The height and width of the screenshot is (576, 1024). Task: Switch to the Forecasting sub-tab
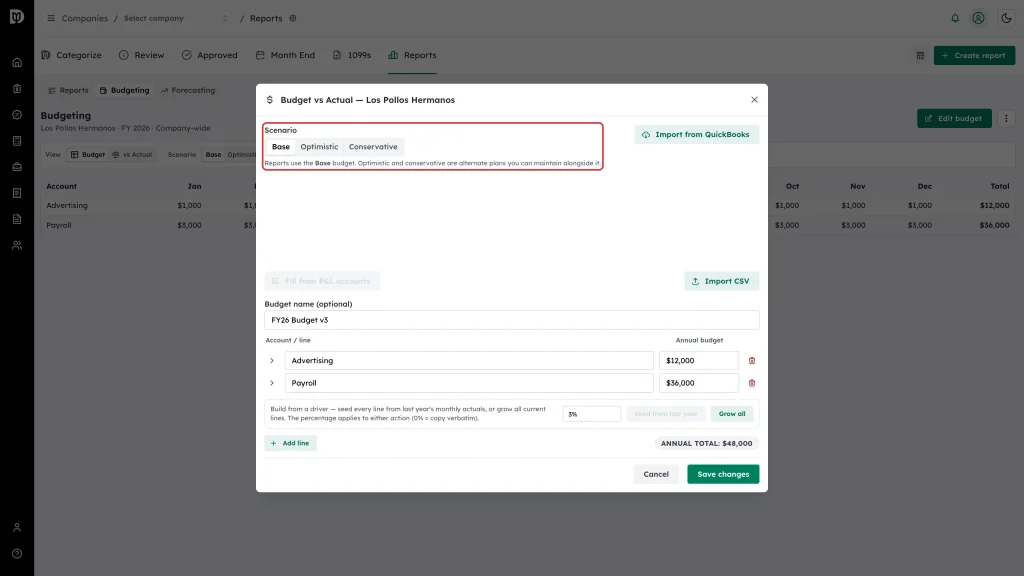pyautogui.click(x=187, y=91)
